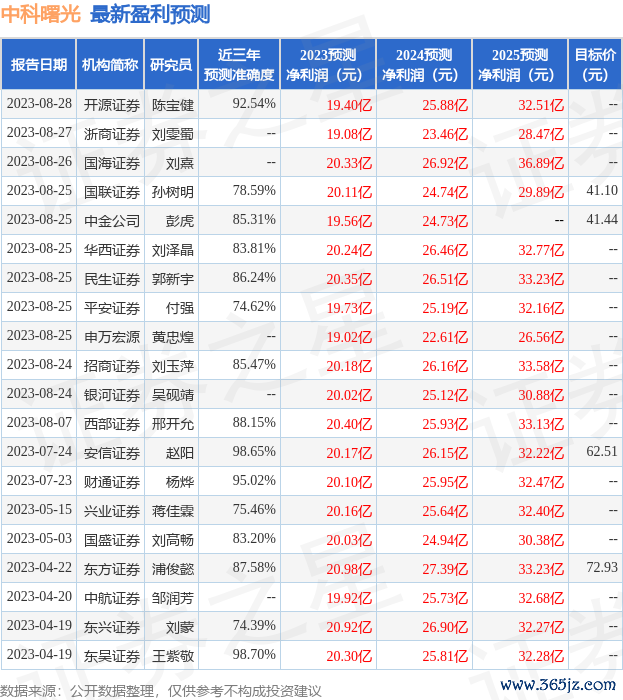This screenshot has height=700, width=623.
Task: Click the 2025预测净利润 column header
Action: (x=520, y=64)
